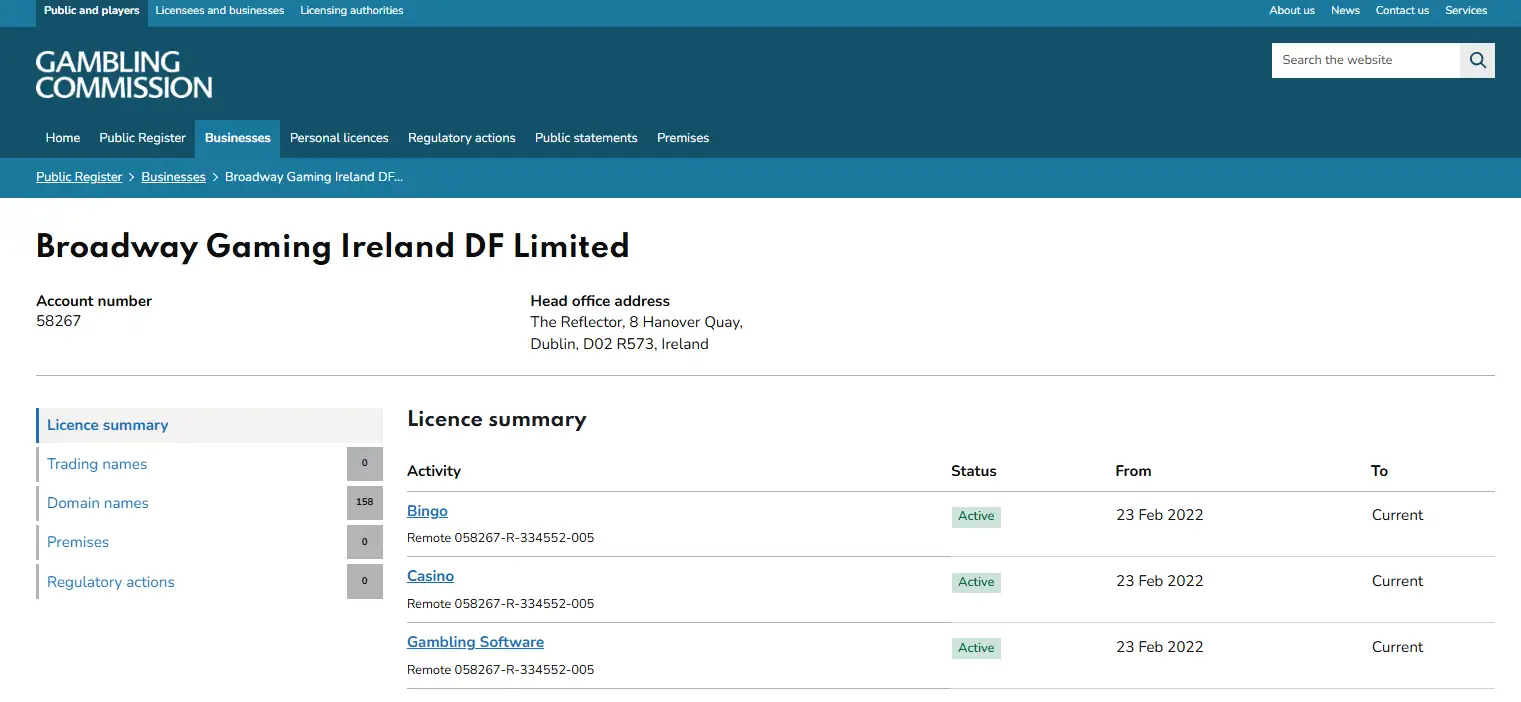1521x702 pixels.
Task: Open the Gambling Software activity link
Action: (475, 642)
